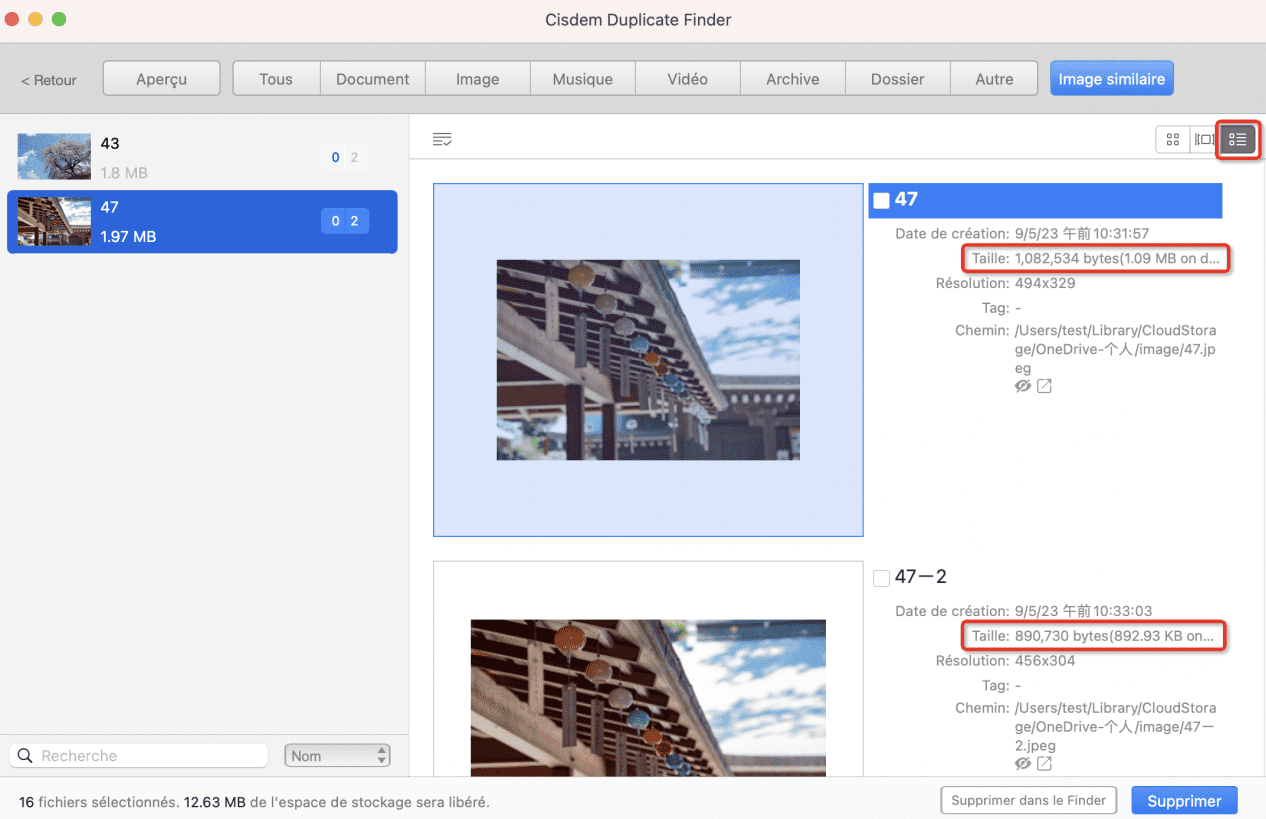Select the Image tab
This screenshot has width=1266, height=819.
[477, 79]
